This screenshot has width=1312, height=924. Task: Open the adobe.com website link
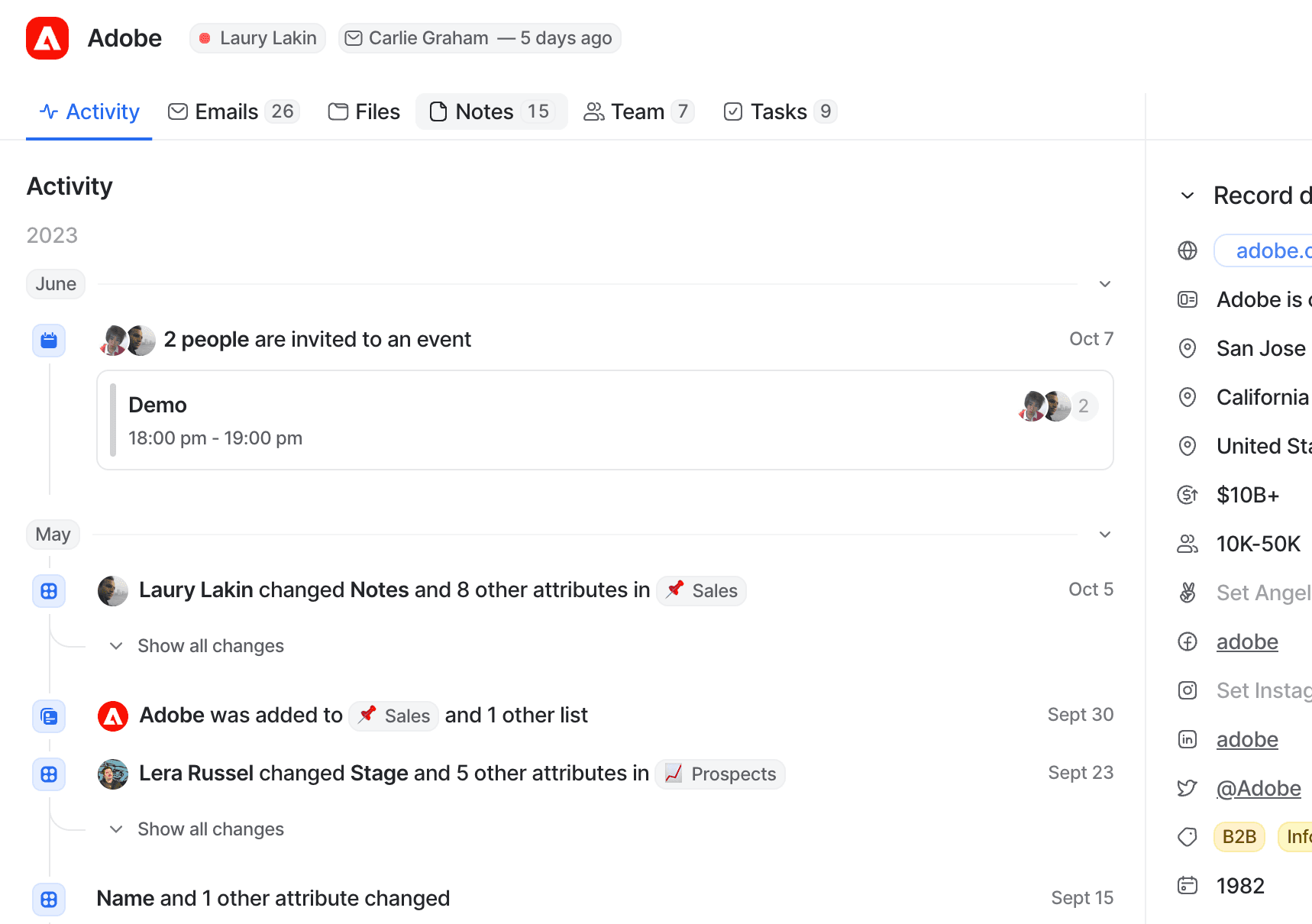coord(1274,250)
